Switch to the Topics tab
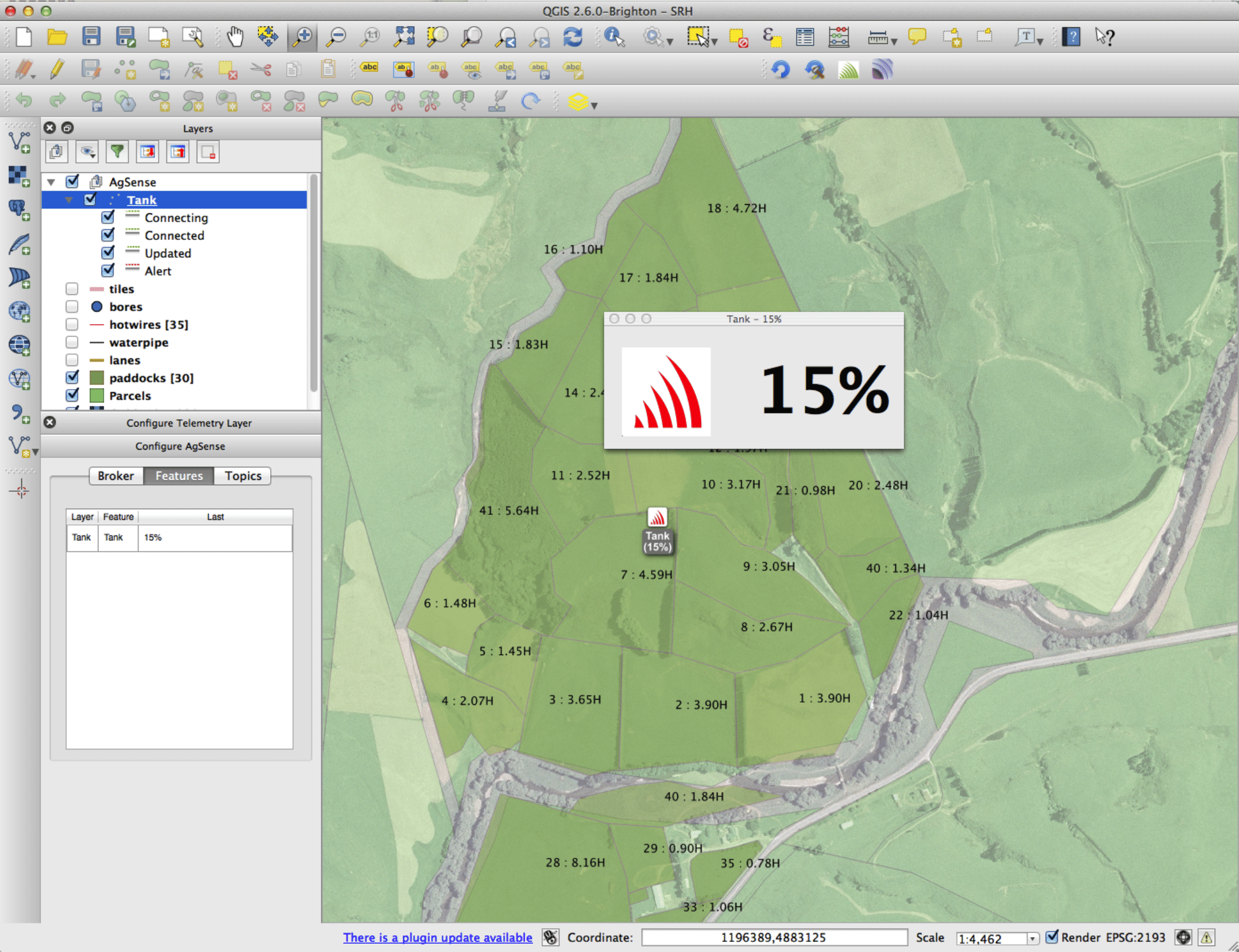1239x952 pixels. pyautogui.click(x=243, y=476)
